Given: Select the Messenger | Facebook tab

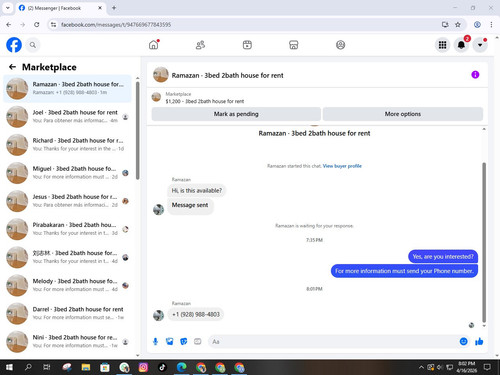Looking at the screenshot, I should coord(60,8).
